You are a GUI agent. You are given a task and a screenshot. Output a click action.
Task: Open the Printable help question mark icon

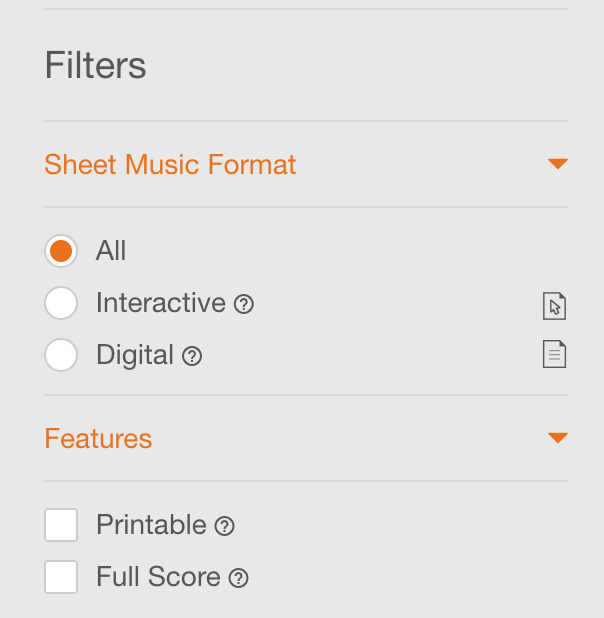point(224,526)
